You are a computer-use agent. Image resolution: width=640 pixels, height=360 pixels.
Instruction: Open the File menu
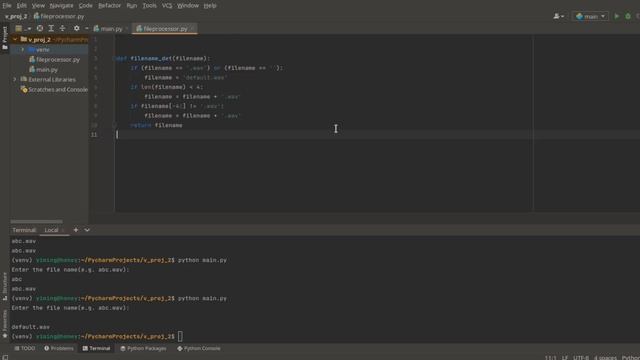[x=7, y=6]
